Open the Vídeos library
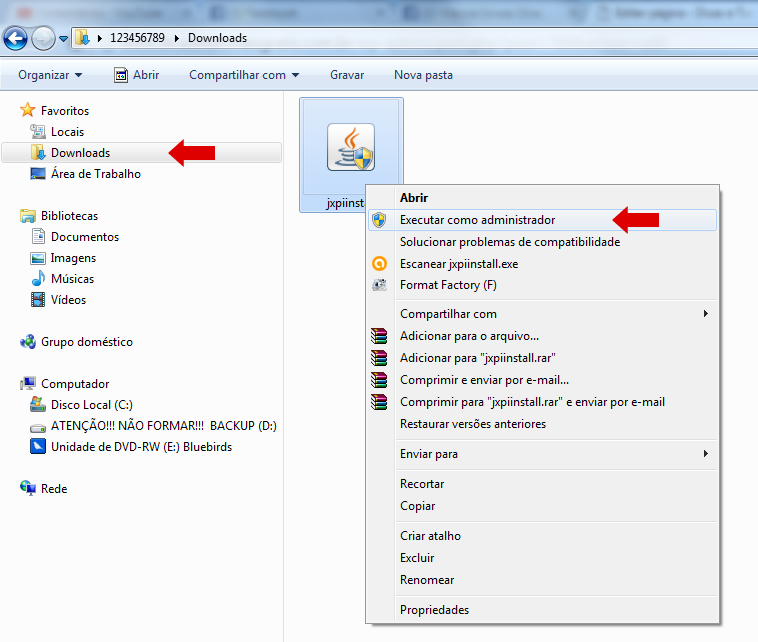The height and width of the screenshot is (642, 758). [68, 300]
